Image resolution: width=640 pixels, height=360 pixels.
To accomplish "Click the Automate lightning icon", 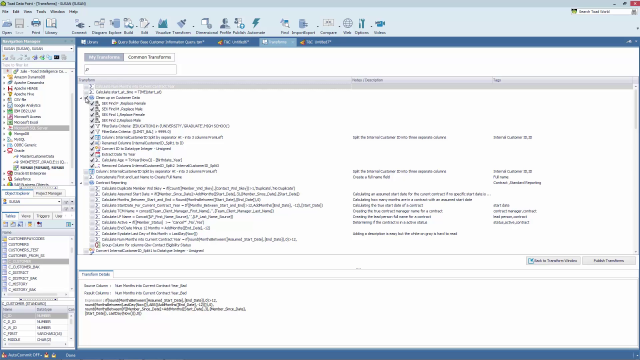I will click(x=256, y=25).
